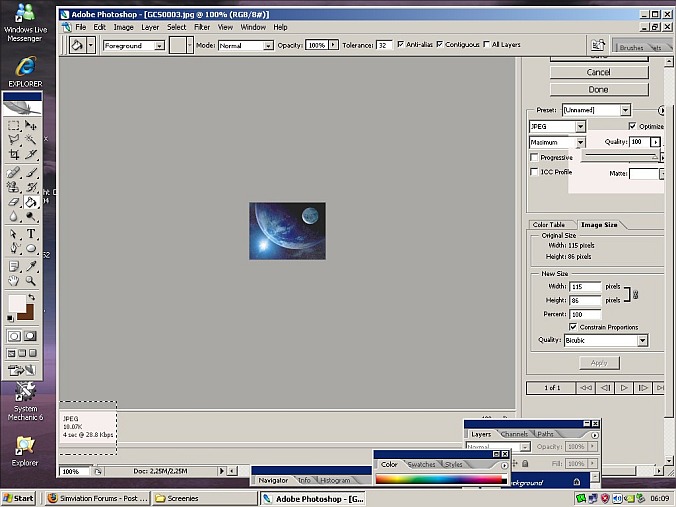676x507 pixels.
Task: Click the Width pixels input field
Action: coord(585,287)
